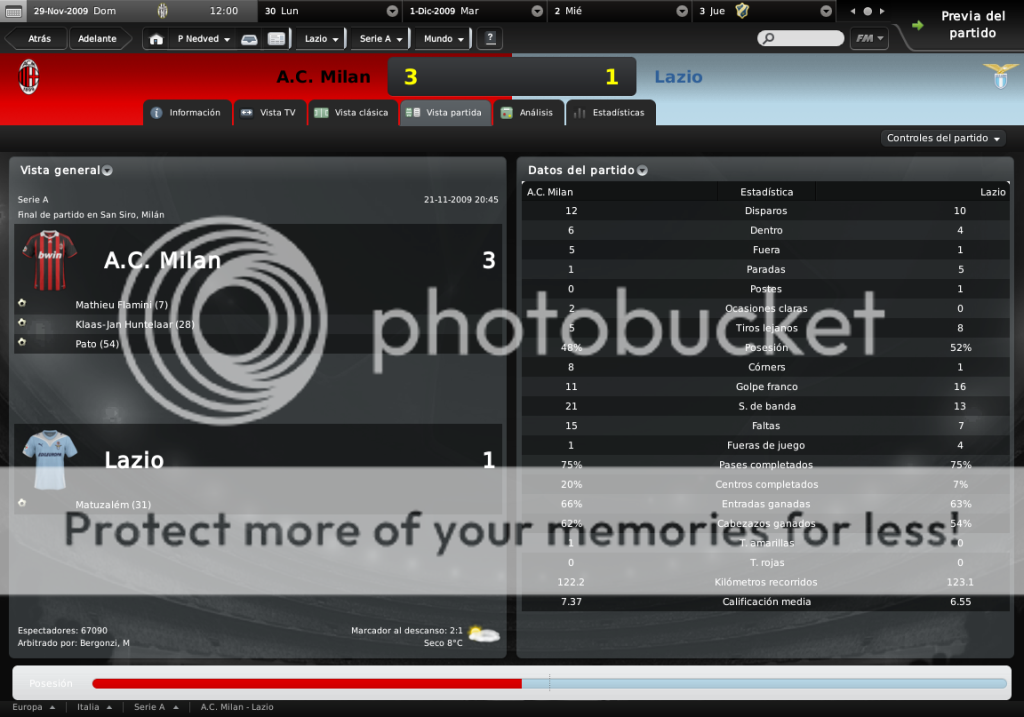Click the Lazio name in the header
This screenshot has height=717, width=1024.
pos(678,77)
